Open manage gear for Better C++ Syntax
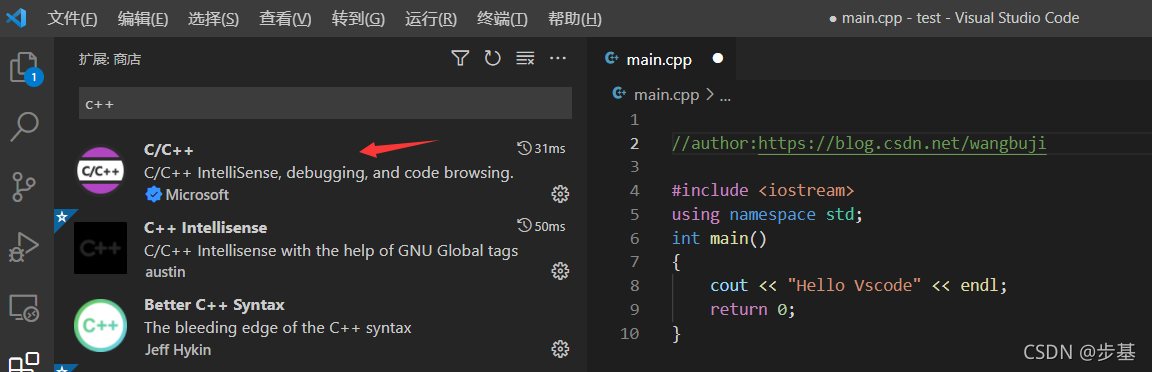The image size is (1152, 372). tap(560, 348)
